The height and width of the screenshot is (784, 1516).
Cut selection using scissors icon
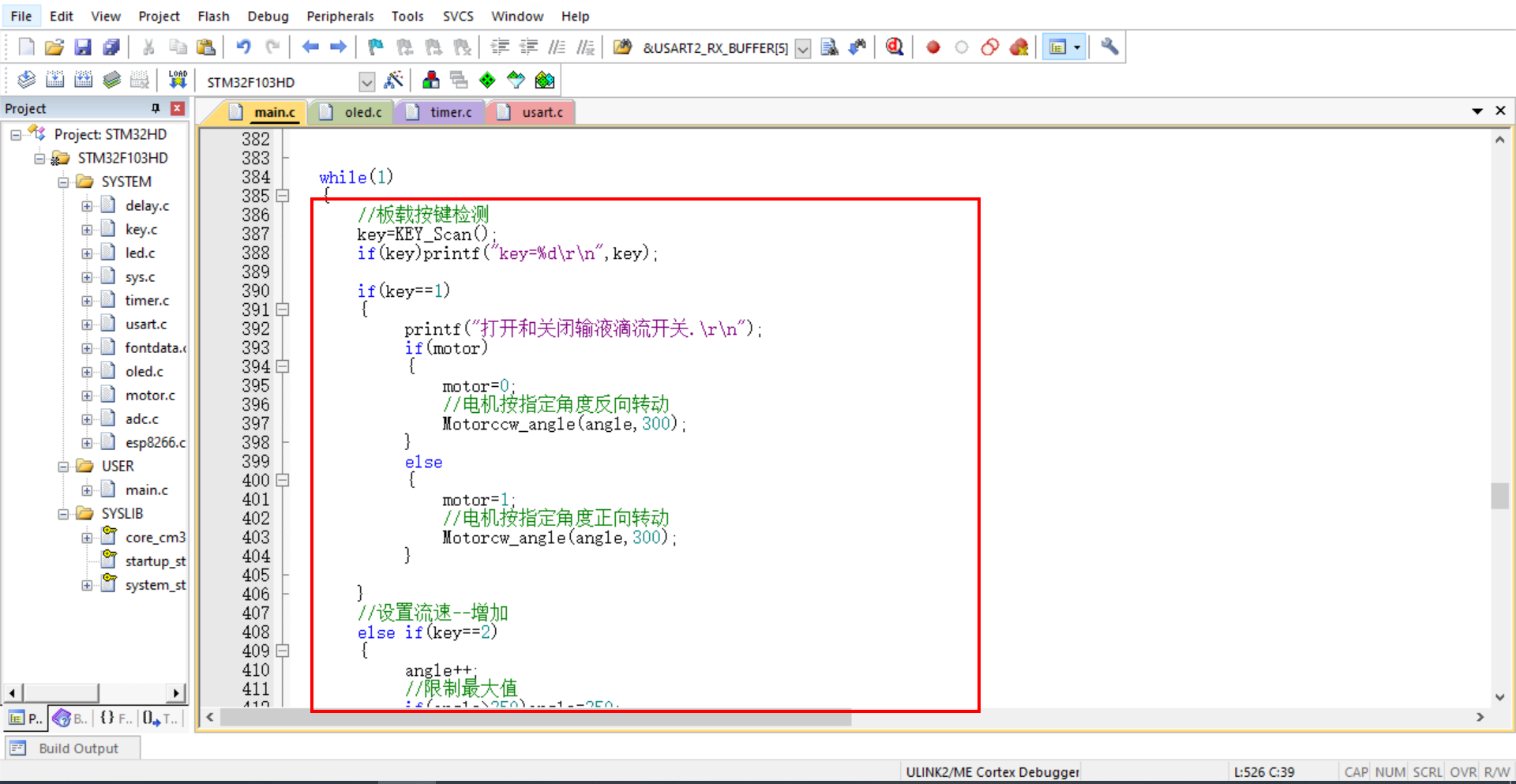click(148, 47)
